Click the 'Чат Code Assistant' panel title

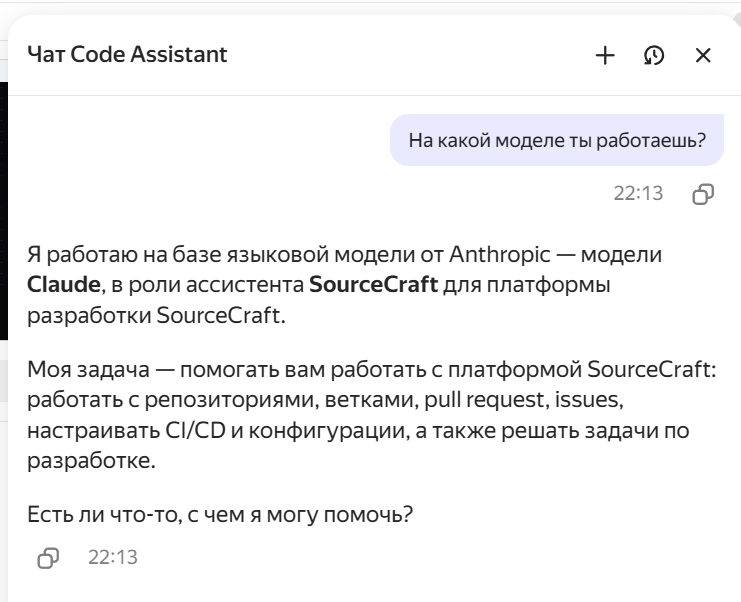coord(127,54)
